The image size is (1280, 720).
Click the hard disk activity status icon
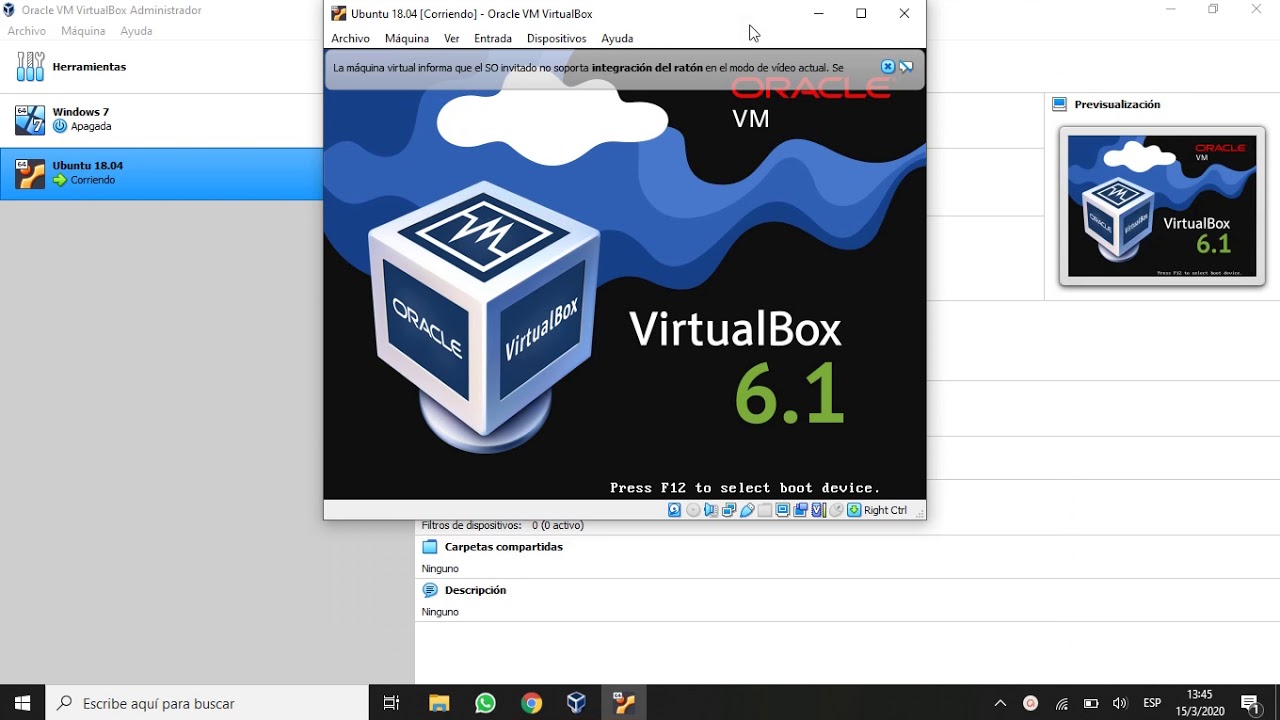(x=674, y=510)
